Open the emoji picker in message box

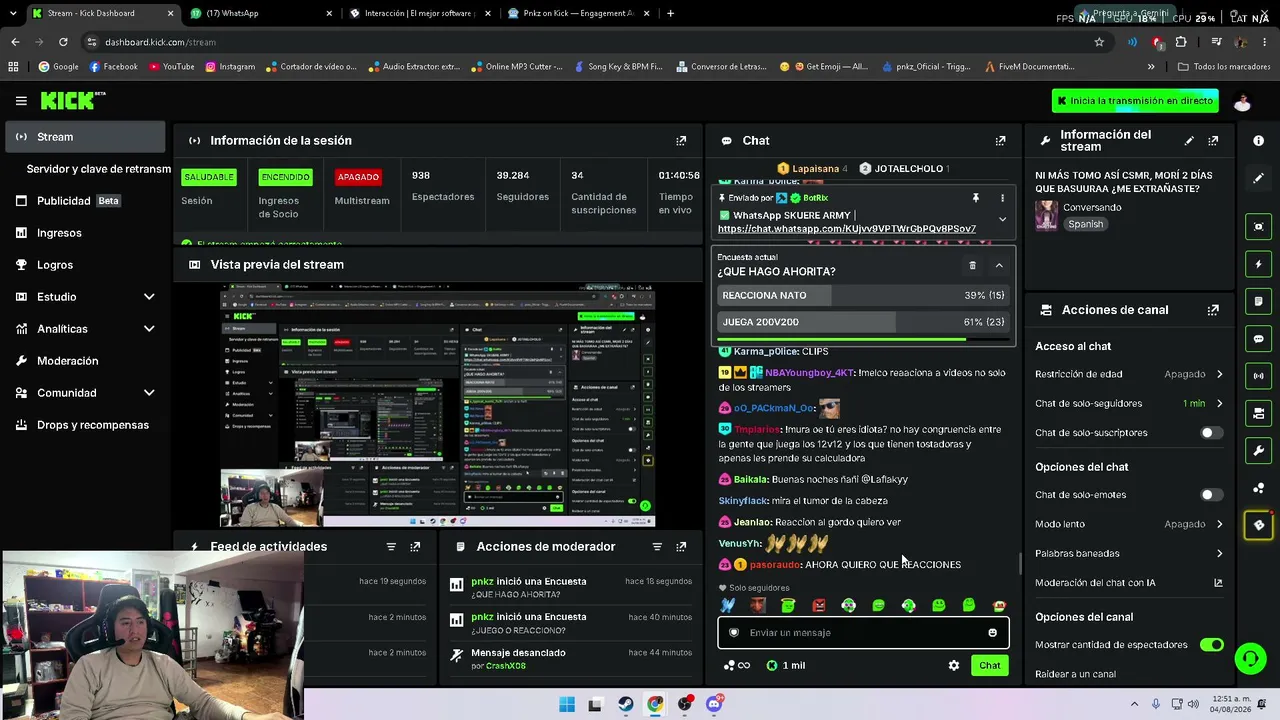(x=992, y=633)
